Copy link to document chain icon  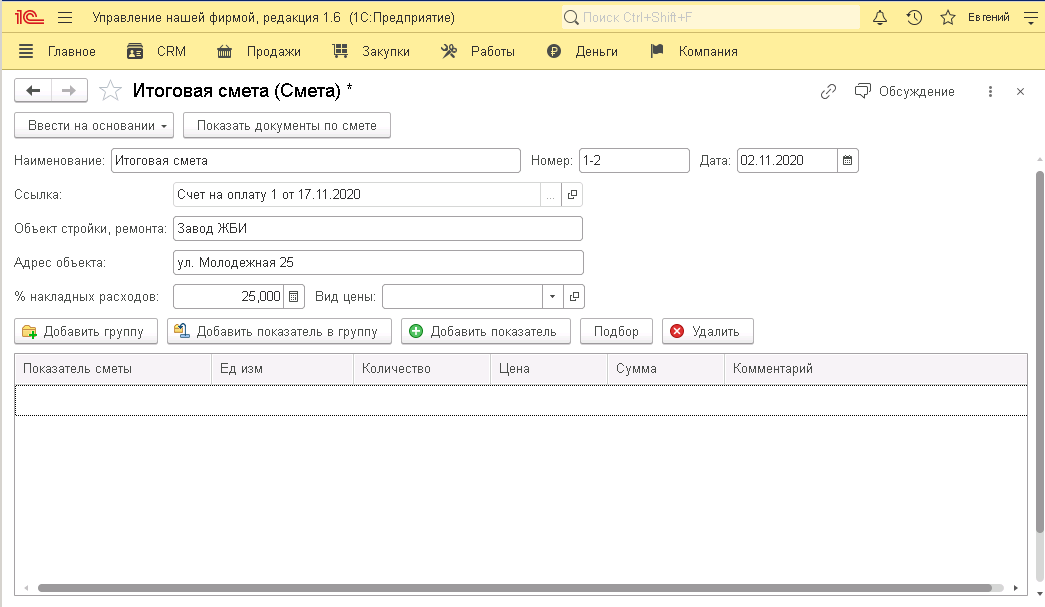click(x=828, y=91)
